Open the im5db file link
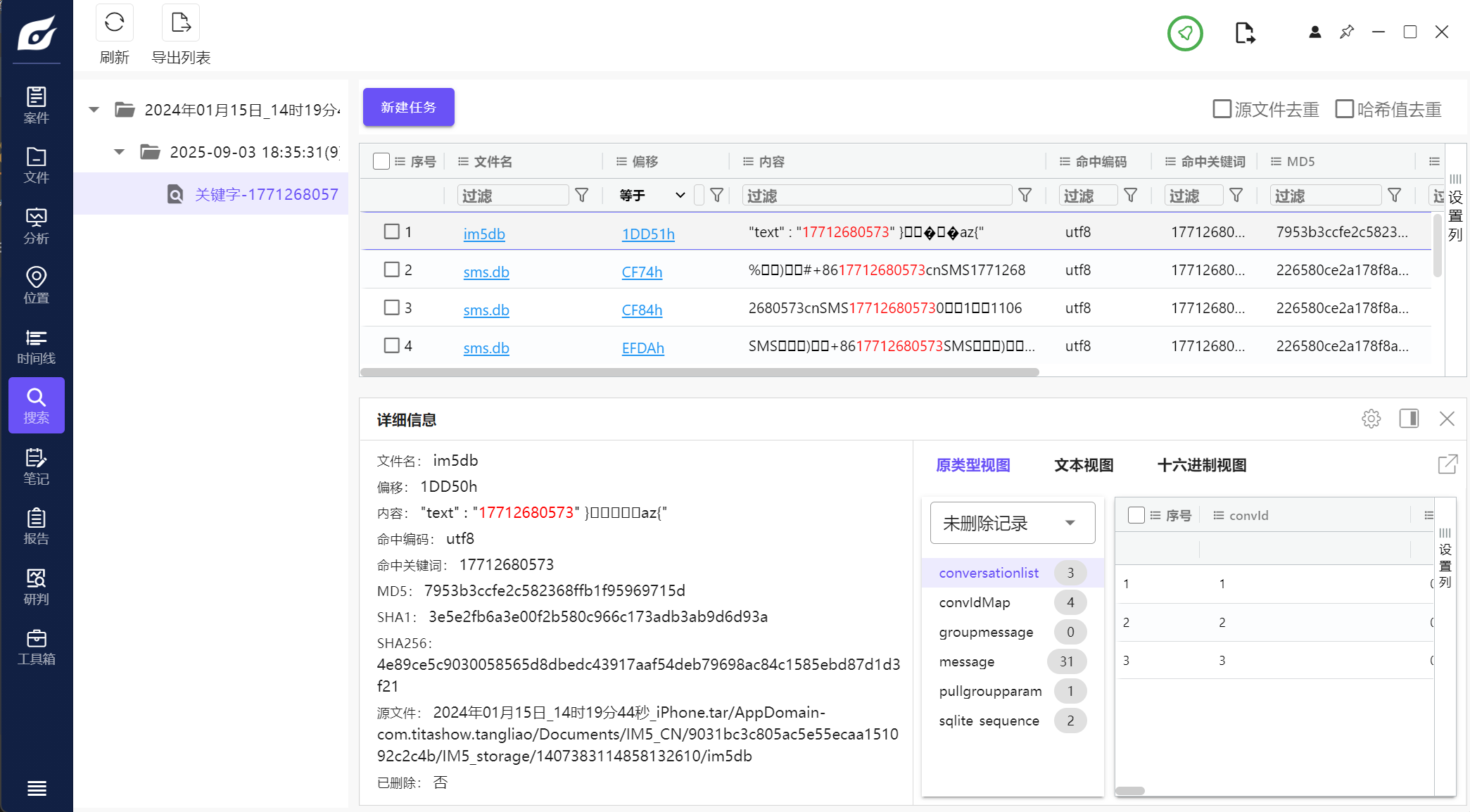Image resolution: width=1470 pixels, height=812 pixels. pos(483,234)
